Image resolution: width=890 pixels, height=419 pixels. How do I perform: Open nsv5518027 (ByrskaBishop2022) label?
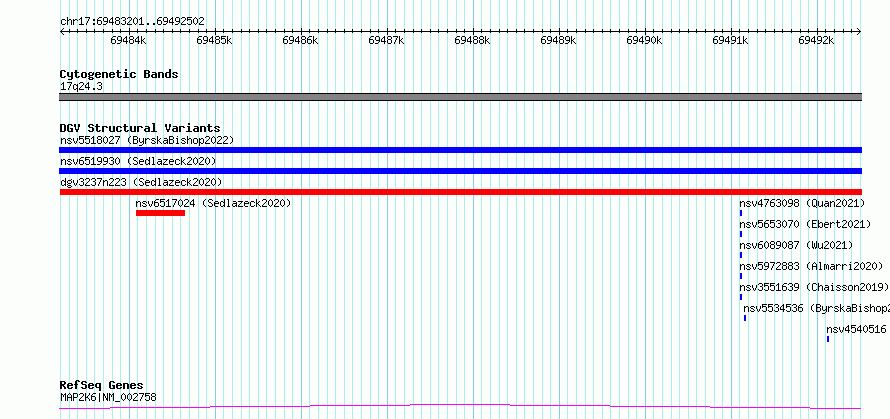tap(147, 140)
